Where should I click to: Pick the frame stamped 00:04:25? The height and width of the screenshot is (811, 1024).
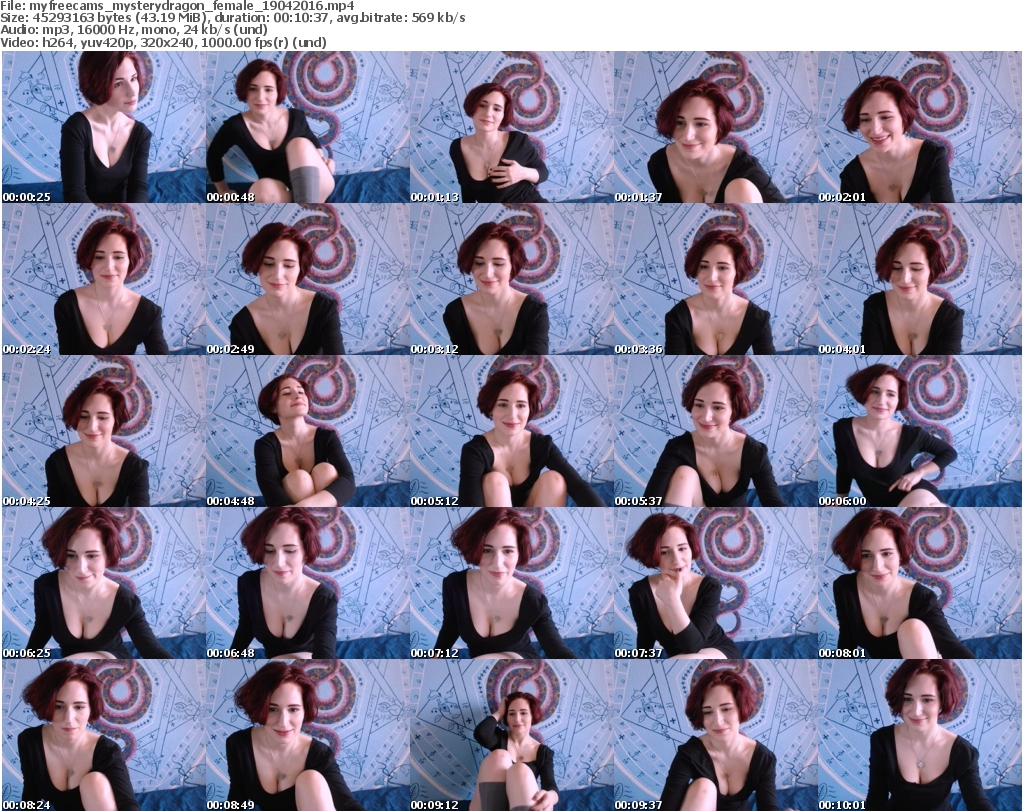point(104,432)
